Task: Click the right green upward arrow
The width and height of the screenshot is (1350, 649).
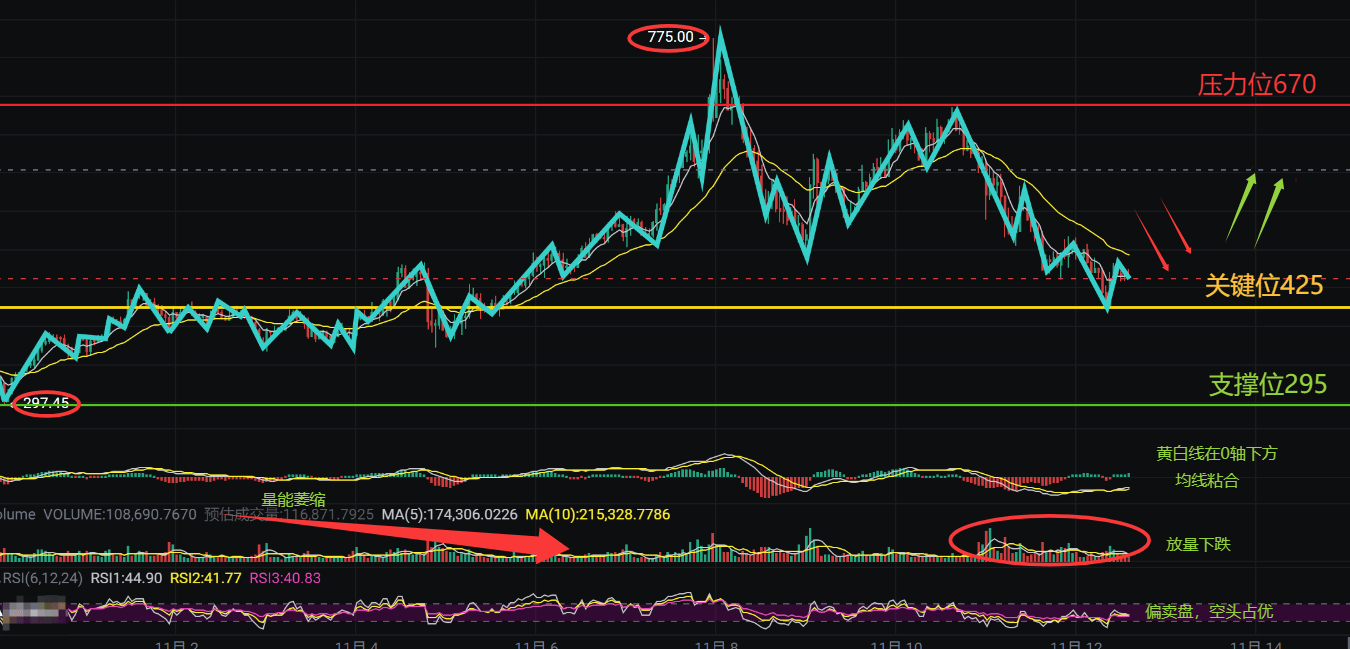Action: (1270, 213)
